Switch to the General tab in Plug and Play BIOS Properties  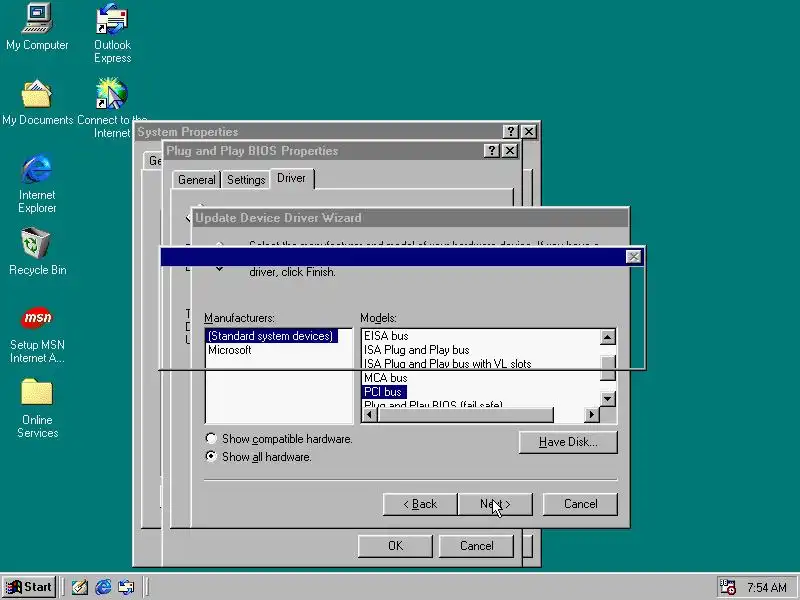[x=196, y=180]
